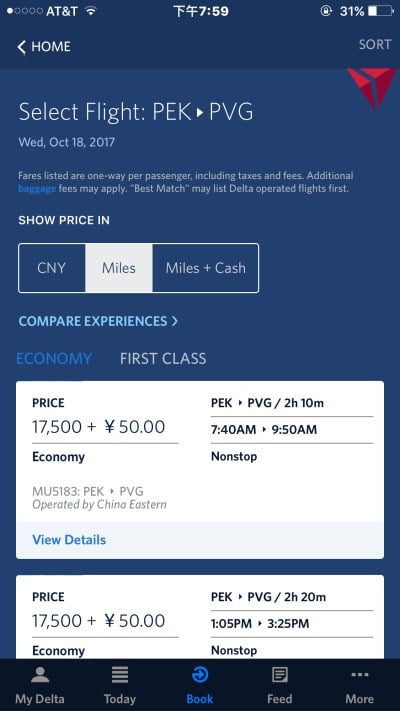Expand View Details for MU5183 flight
The width and height of the screenshot is (400, 711).
[69, 540]
